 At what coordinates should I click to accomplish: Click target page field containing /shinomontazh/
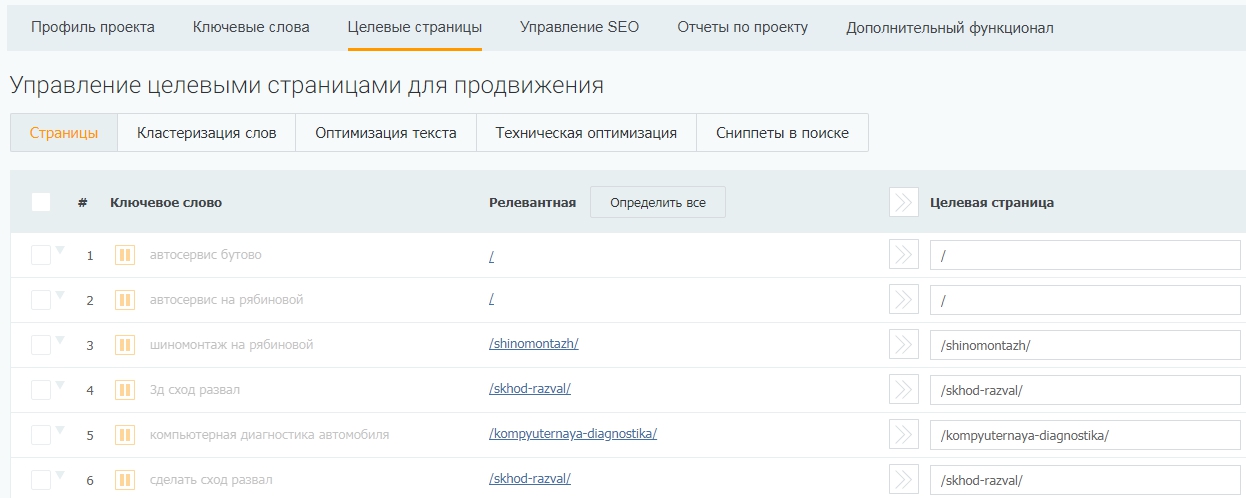click(1084, 345)
